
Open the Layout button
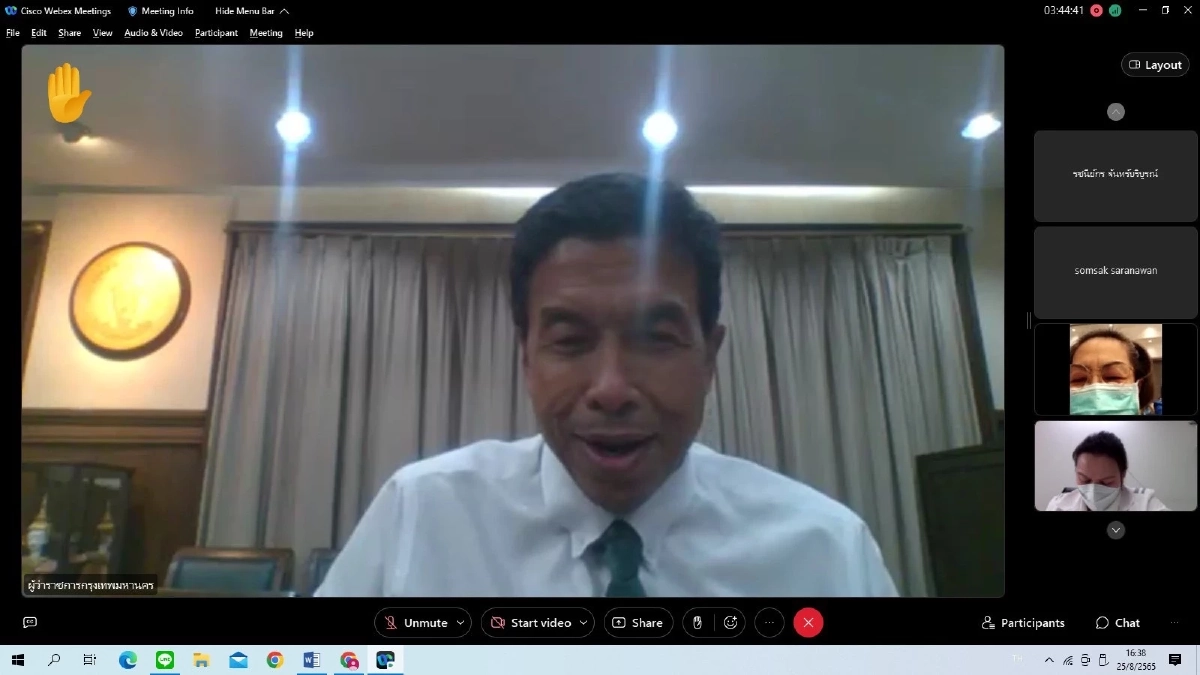point(1155,65)
